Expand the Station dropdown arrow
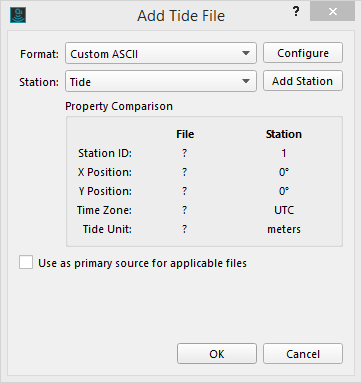This screenshot has width=362, height=383. pos(246,81)
